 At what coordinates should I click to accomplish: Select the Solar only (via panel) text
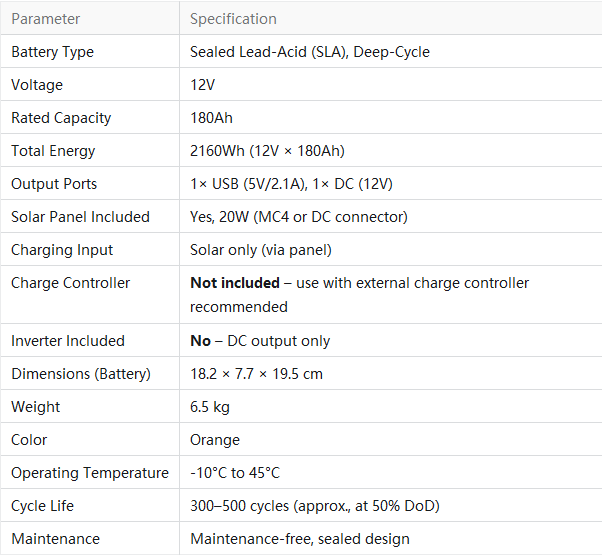click(261, 250)
